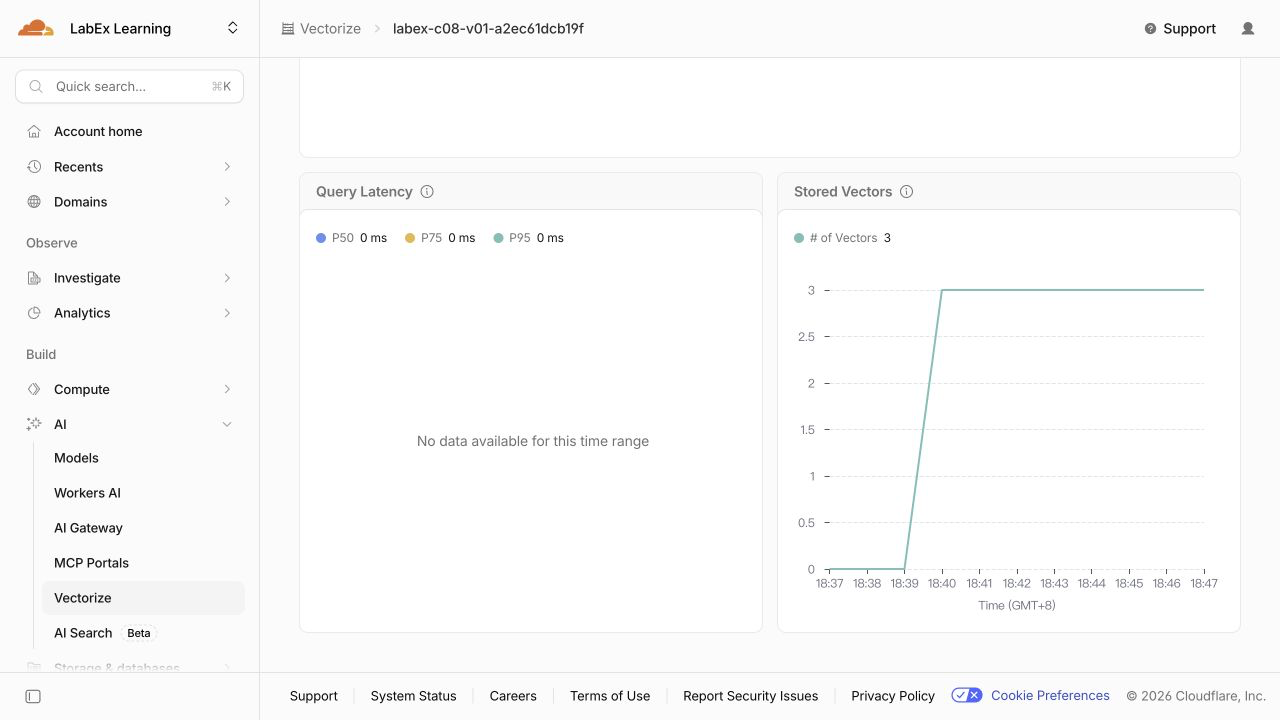This screenshot has width=1280, height=720.
Task: Toggle the P75 legend series
Action: point(440,238)
